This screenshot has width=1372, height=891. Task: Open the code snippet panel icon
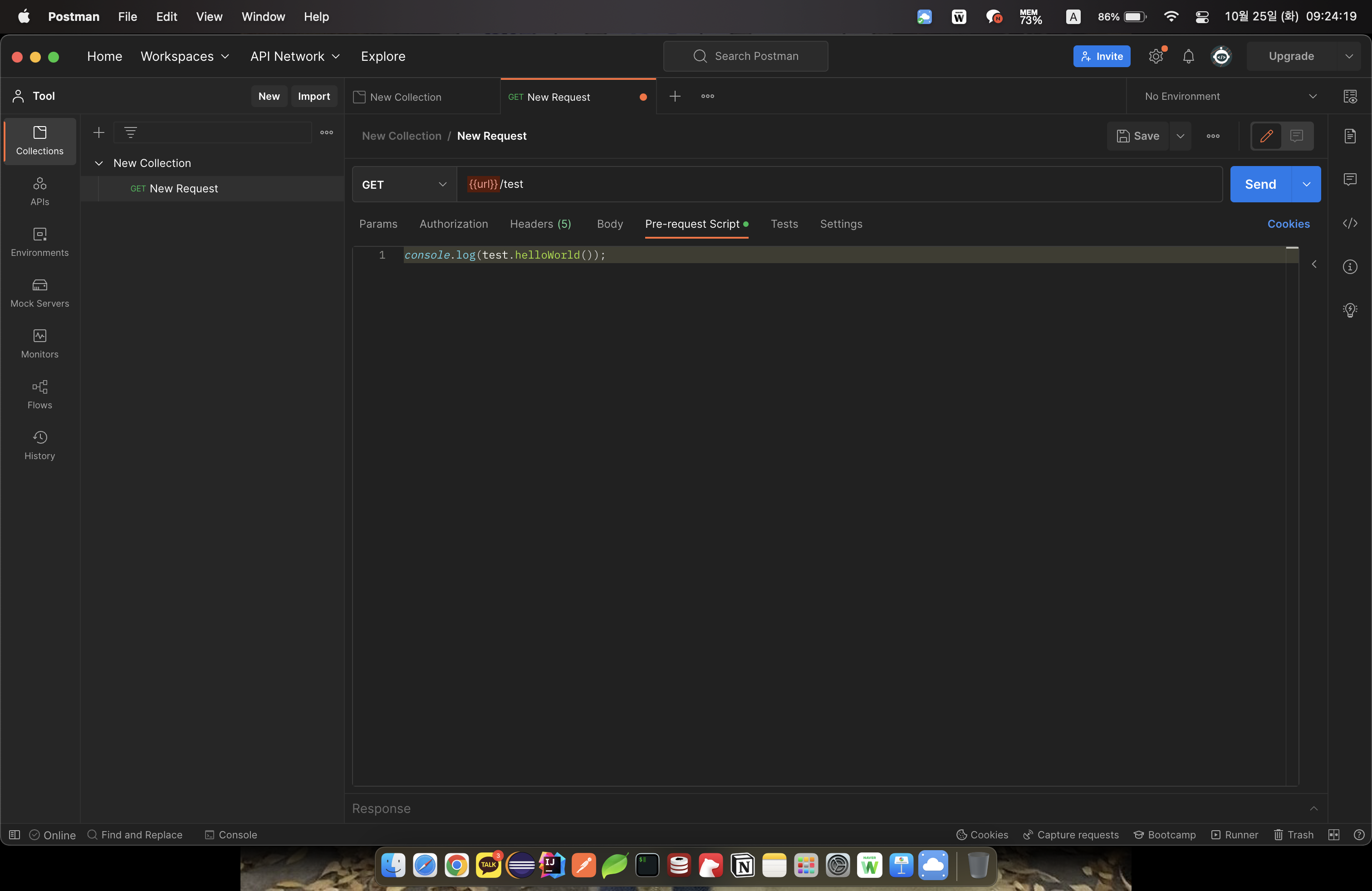point(1349,223)
